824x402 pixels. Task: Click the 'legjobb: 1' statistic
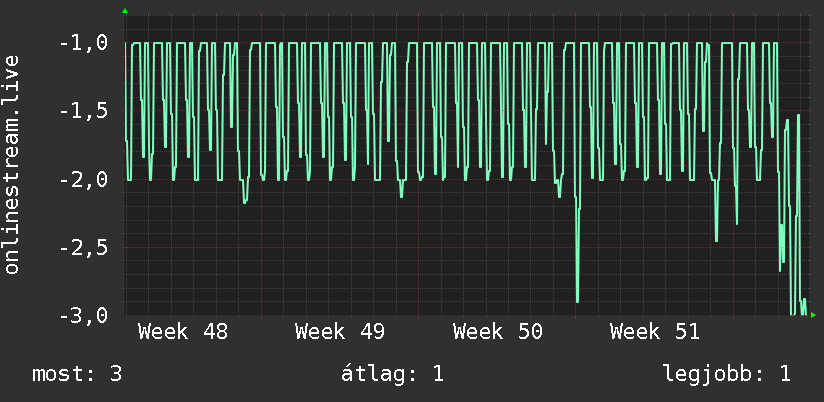point(727,374)
